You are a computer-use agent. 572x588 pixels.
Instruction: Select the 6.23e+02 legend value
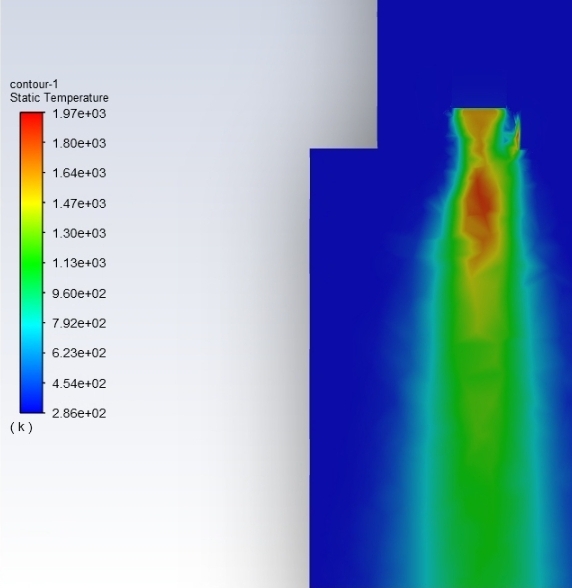(79, 353)
